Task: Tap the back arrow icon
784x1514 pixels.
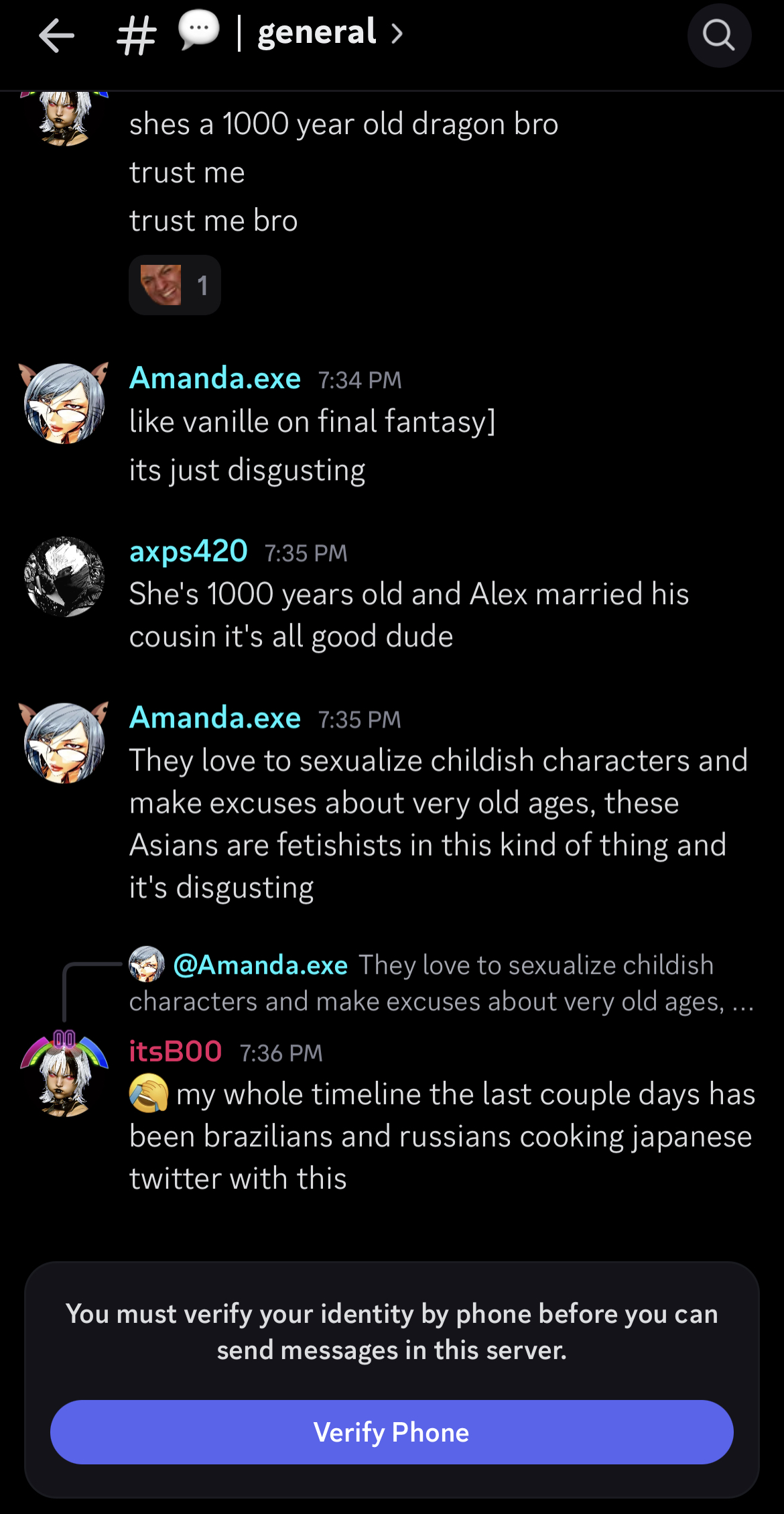Action: [x=56, y=35]
